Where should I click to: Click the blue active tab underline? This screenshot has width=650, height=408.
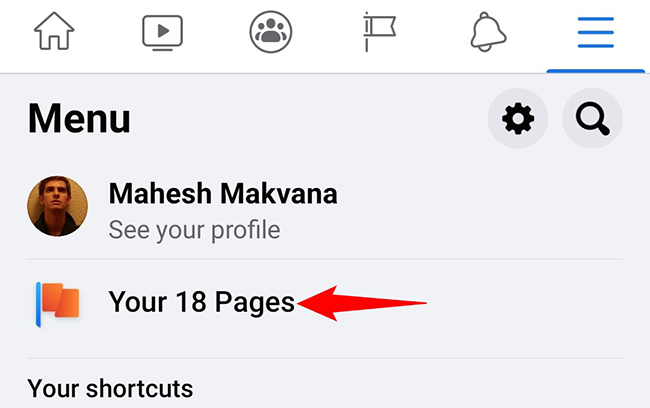tap(596, 71)
